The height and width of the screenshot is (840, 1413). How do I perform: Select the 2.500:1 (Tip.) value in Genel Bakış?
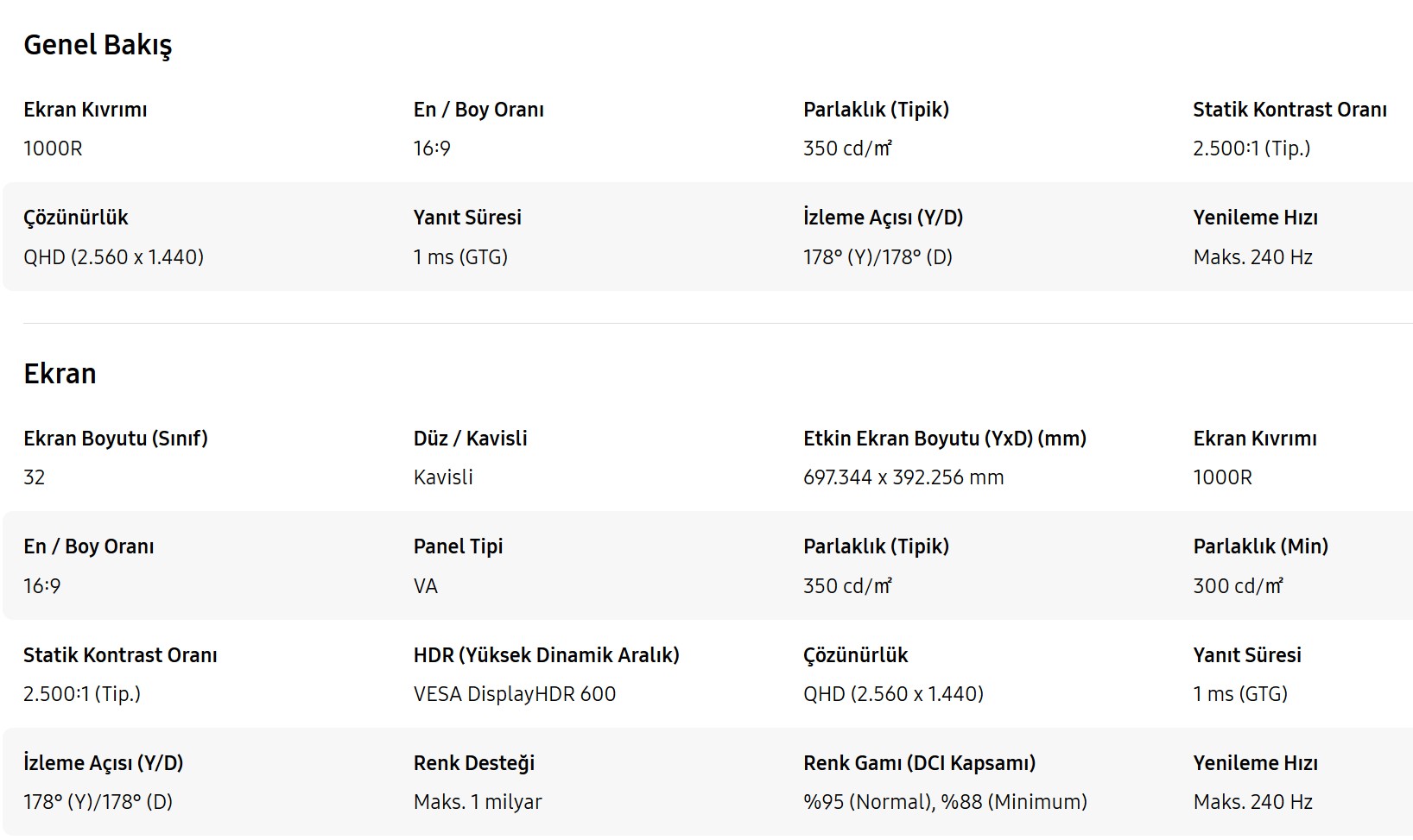pos(1251,148)
